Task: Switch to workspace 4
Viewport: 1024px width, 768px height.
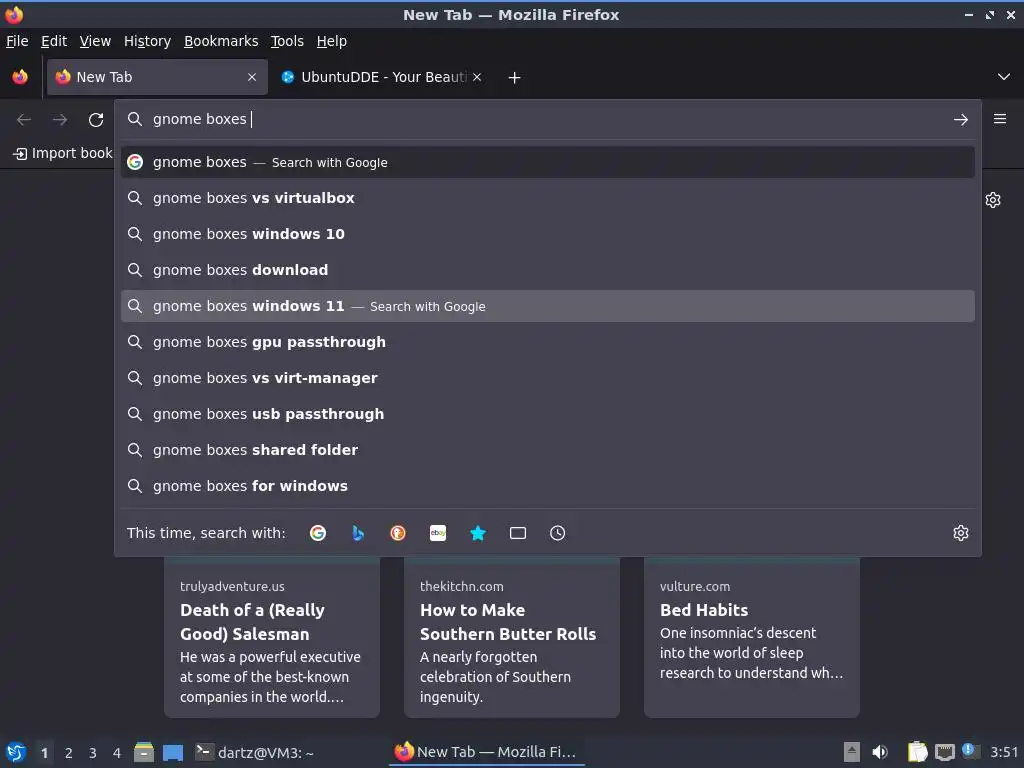Action: point(117,753)
